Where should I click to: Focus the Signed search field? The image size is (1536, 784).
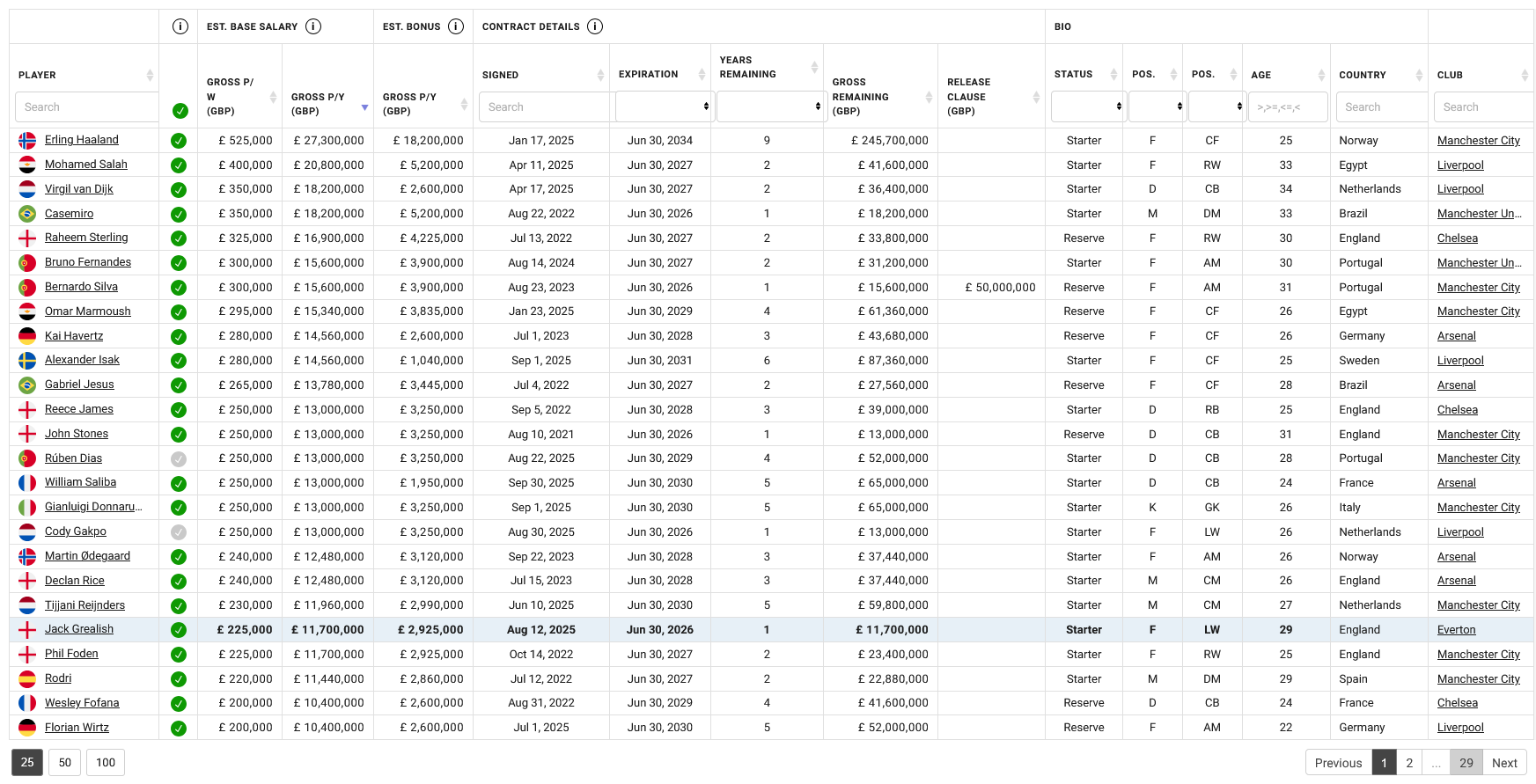[x=545, y=106]
